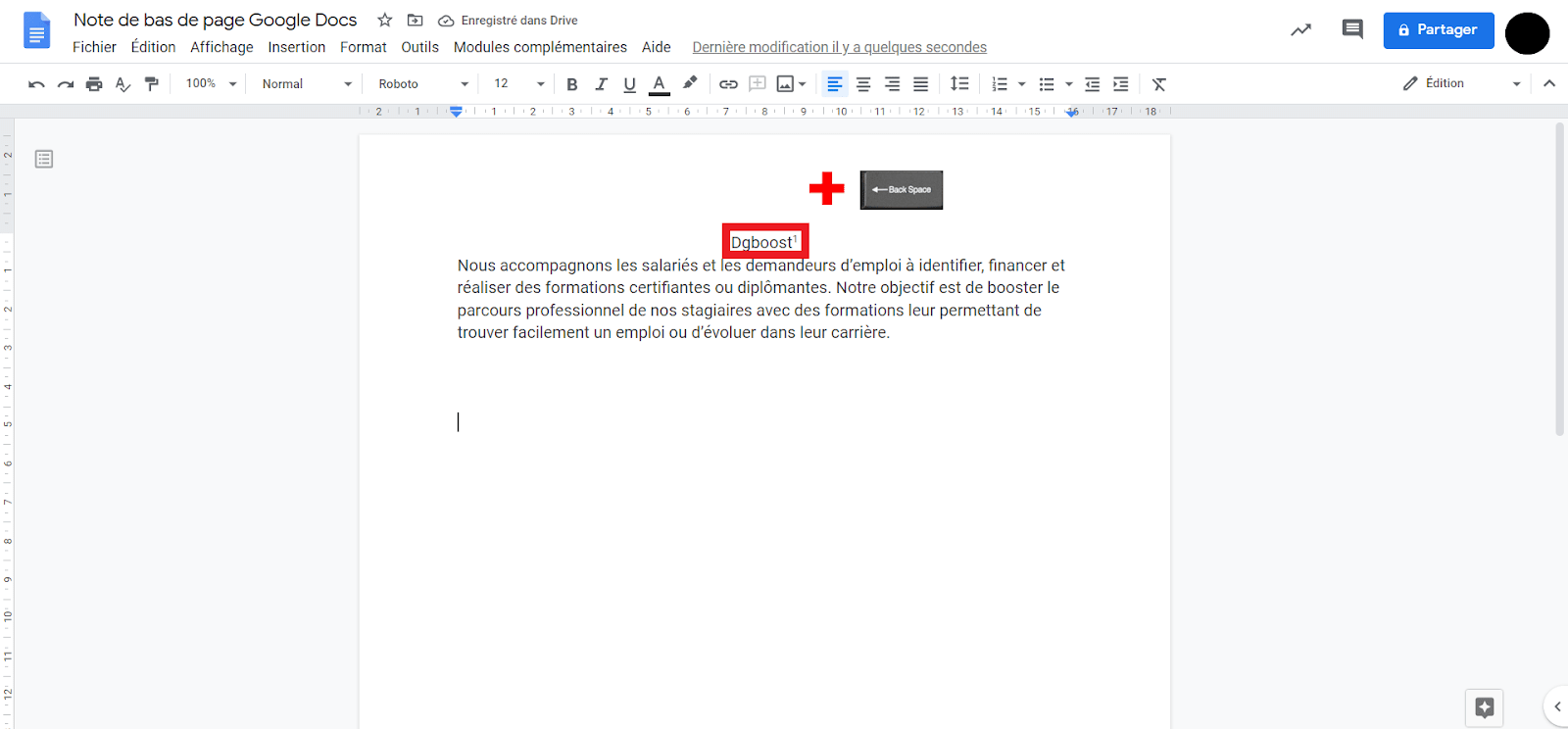Open the highlight color marker
This screenshot has height=729, width=1568.
pos(690,83)
